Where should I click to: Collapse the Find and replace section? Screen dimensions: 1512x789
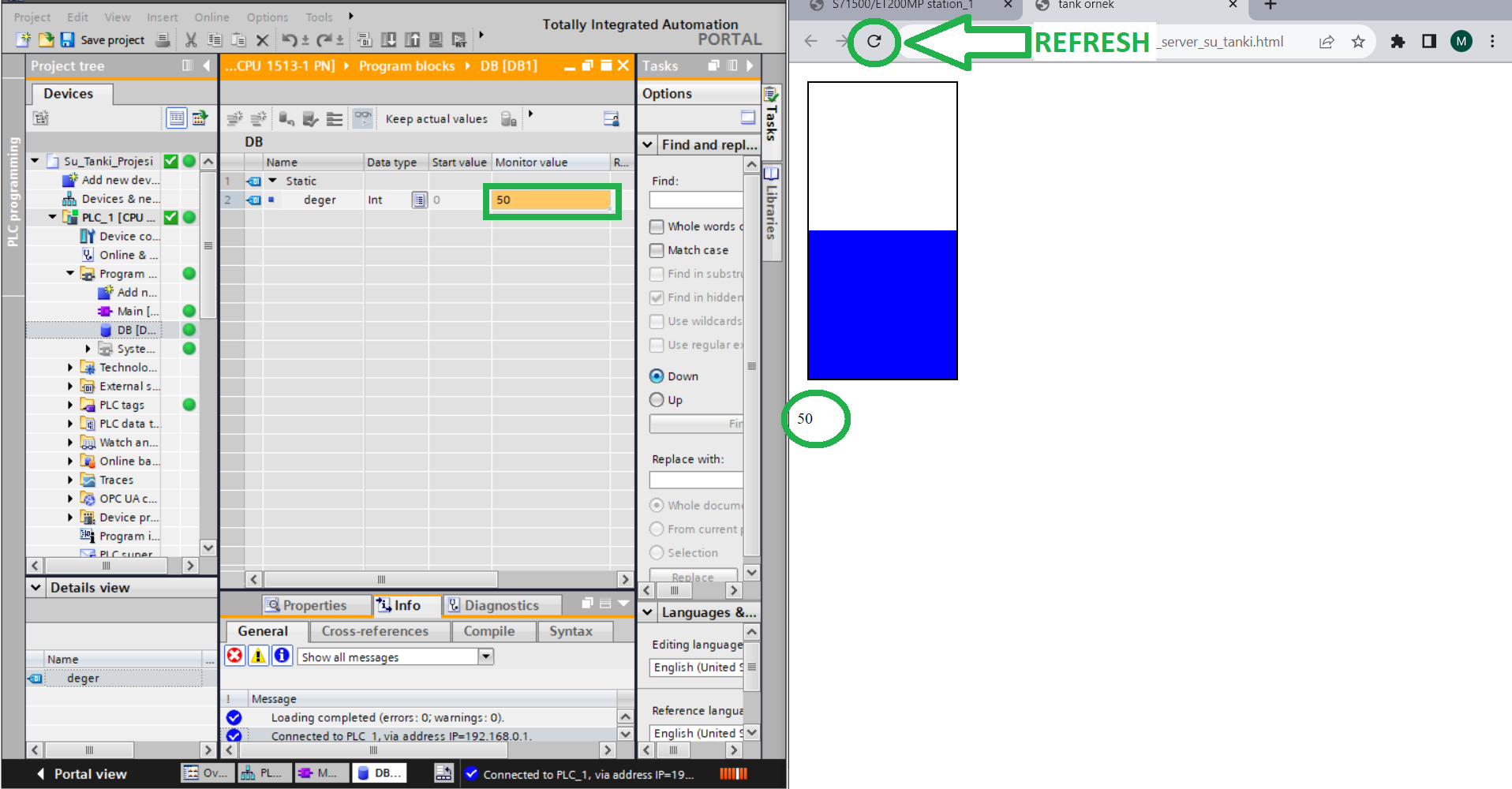click(648, 144)
